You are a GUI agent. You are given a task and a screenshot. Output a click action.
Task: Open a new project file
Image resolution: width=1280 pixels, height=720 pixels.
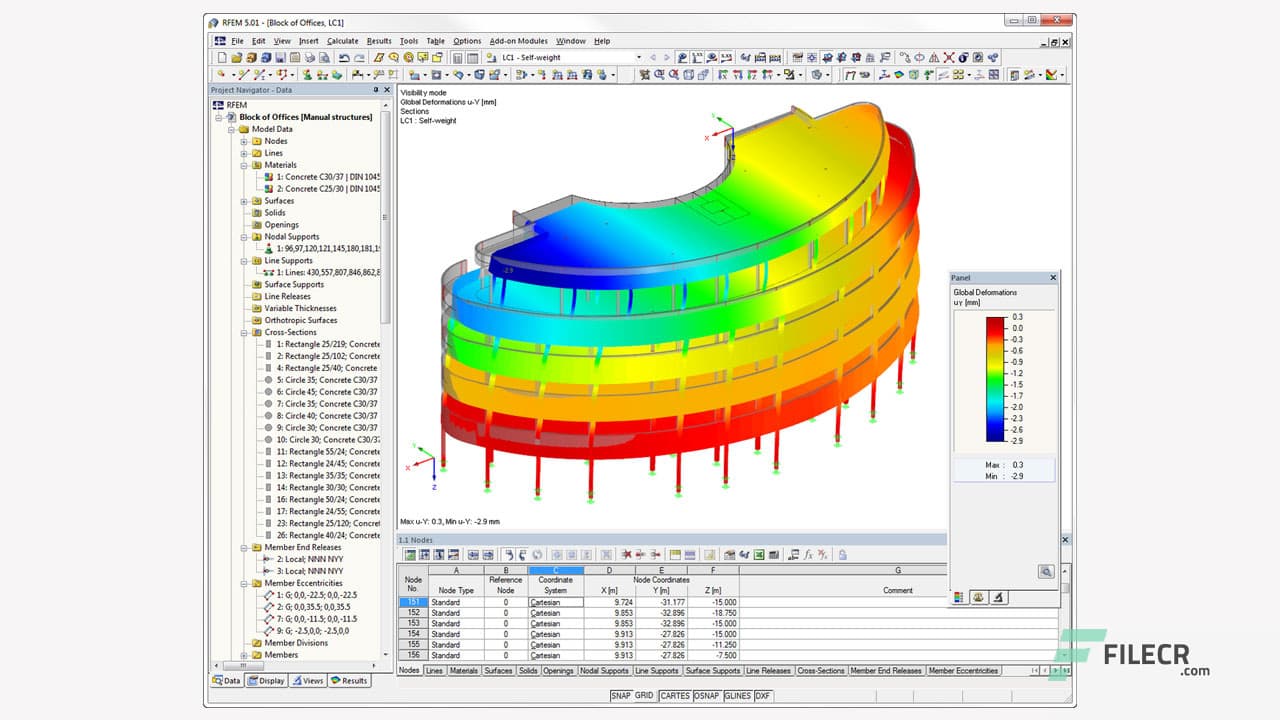pyautogui.click(x=221, y=58)
